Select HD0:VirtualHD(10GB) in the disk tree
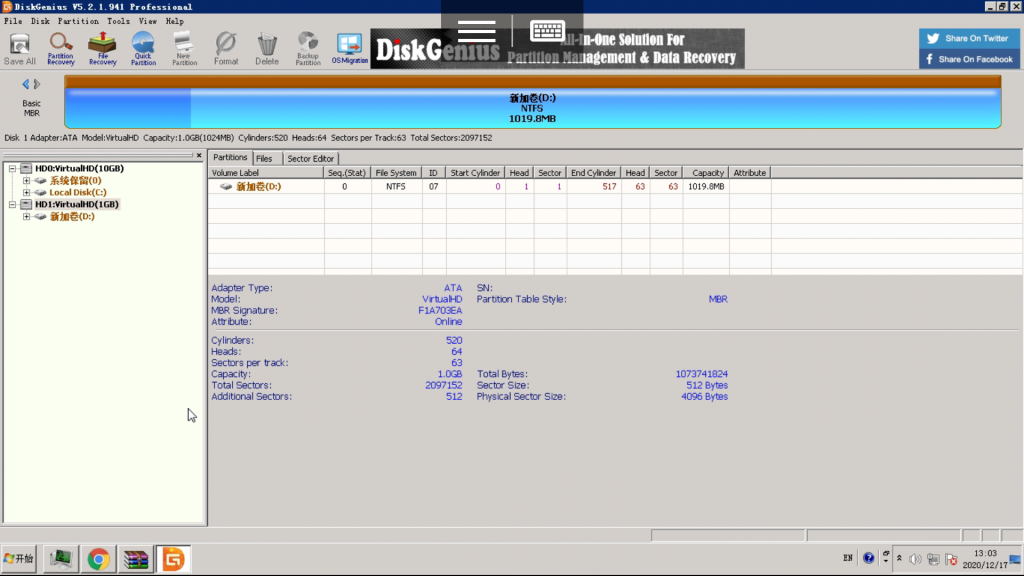1024x576 pixels. (x=79, y=168)
